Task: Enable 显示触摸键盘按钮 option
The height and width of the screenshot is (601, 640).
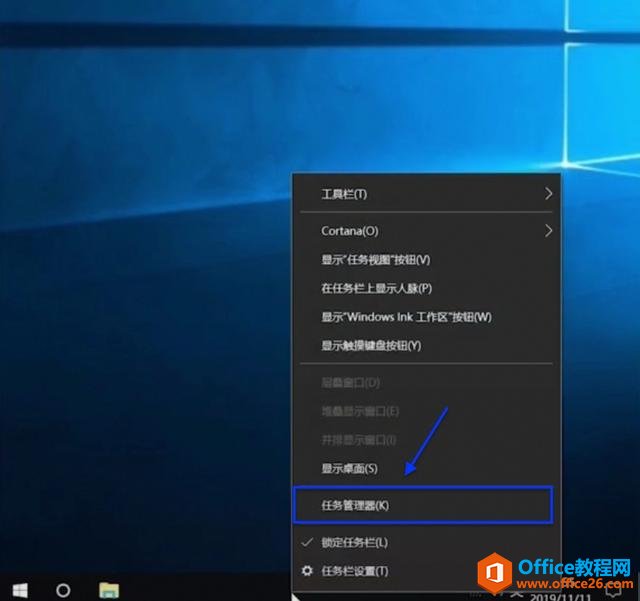Action: click(371, 345)
